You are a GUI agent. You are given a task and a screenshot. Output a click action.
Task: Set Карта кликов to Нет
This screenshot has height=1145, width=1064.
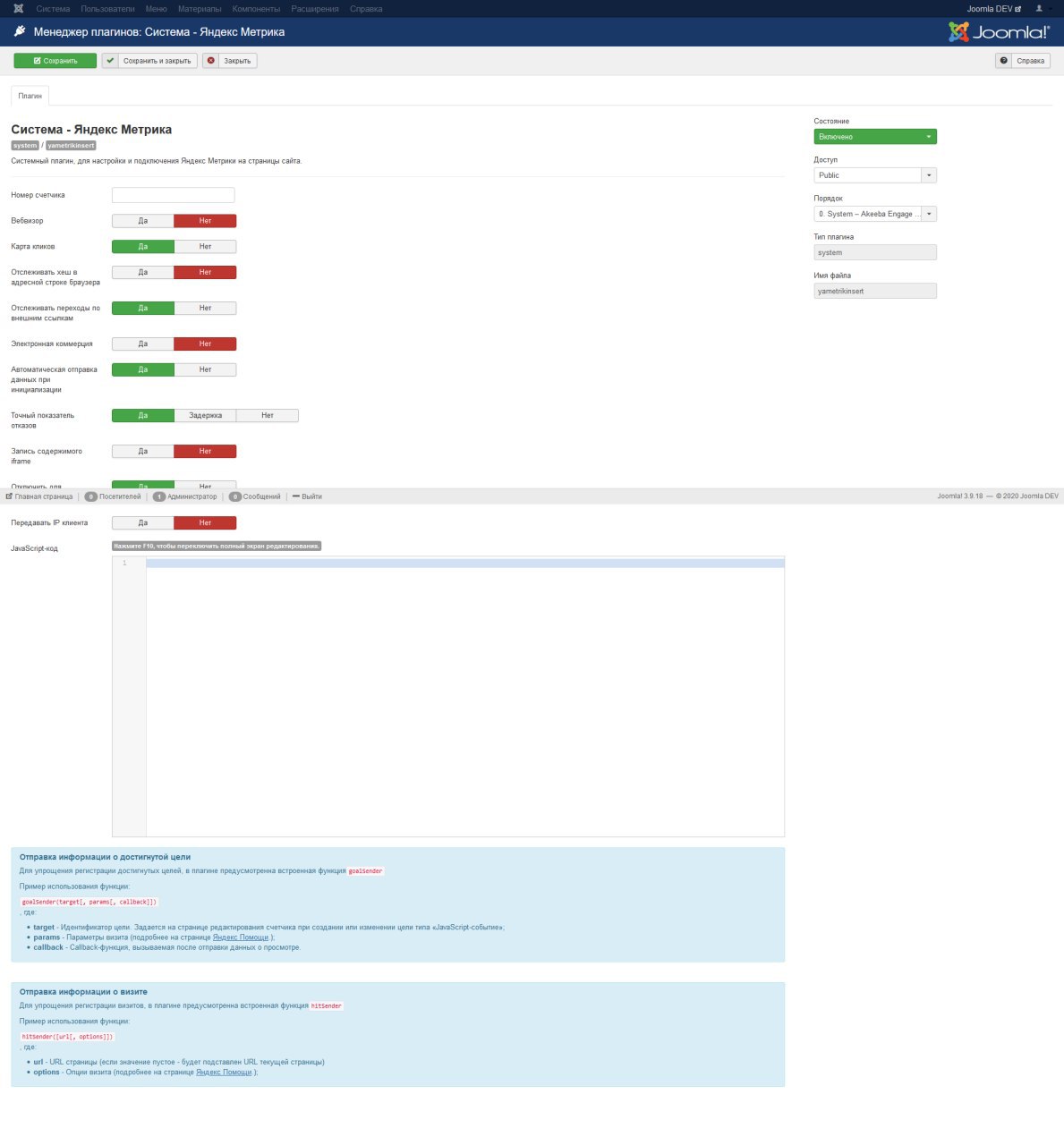pyautogui.click(x=205, y=246)
